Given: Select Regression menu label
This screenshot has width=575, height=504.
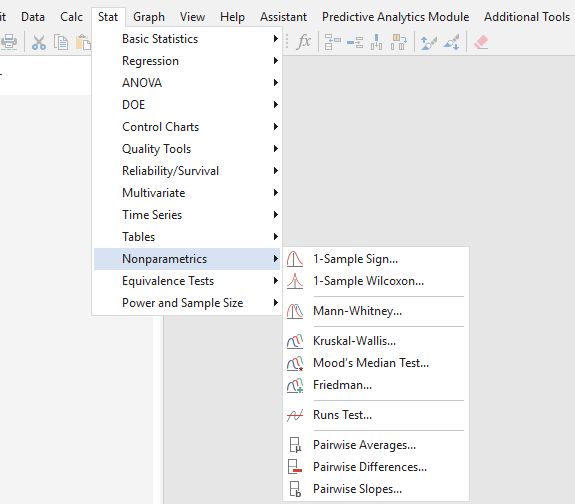Looking at the screenshot, I should pyautogui.click(x=150, y=61).
